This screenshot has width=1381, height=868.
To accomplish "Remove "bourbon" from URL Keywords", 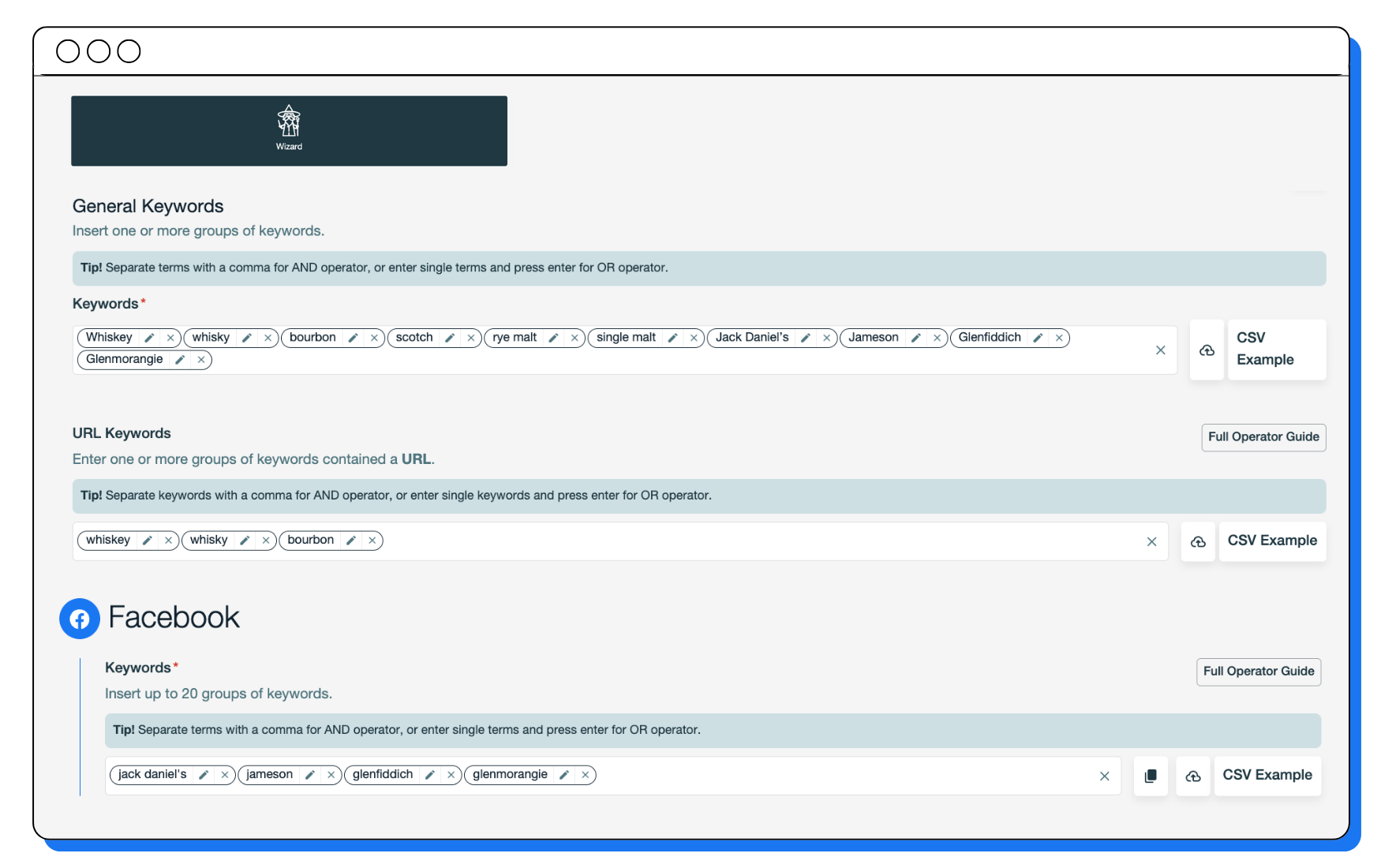I will pyautogui.click(x=371, y=540).
